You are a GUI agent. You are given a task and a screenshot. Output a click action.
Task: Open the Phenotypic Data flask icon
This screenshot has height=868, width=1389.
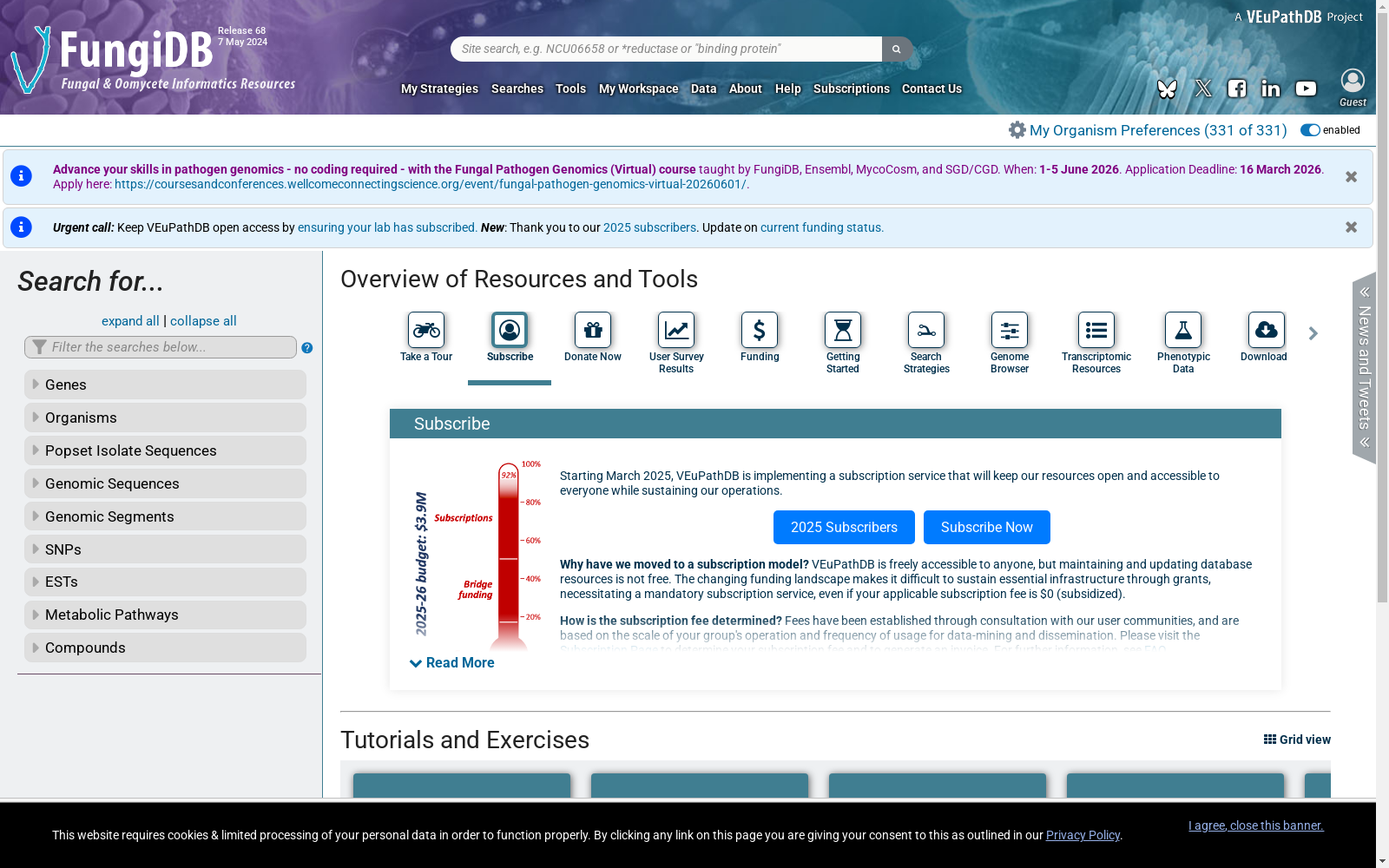click(1183, 330)
